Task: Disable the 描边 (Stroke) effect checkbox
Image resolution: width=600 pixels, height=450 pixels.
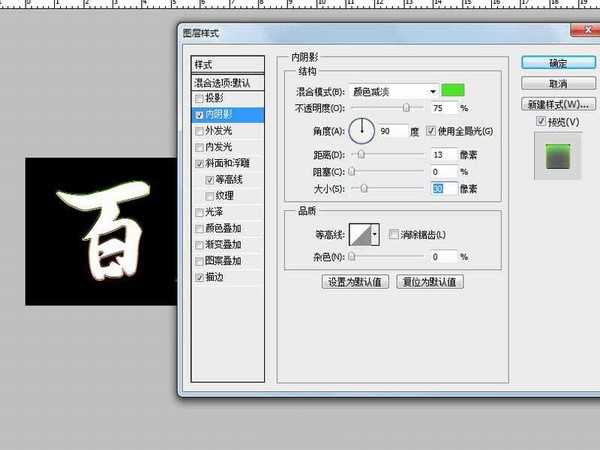Action: (x=199, y=277)
